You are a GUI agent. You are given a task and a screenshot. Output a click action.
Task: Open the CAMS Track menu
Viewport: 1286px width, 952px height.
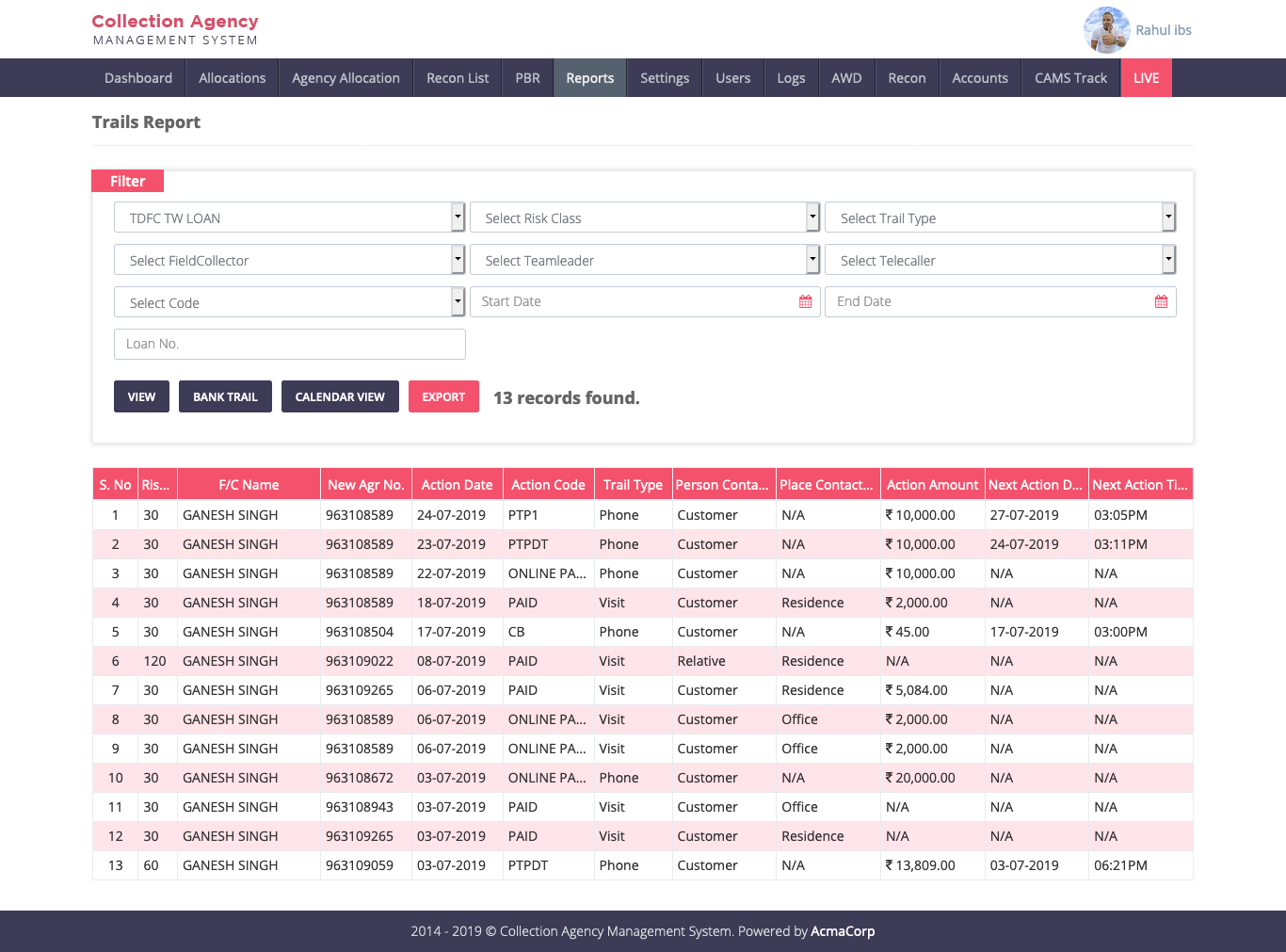coord(1070,78)
